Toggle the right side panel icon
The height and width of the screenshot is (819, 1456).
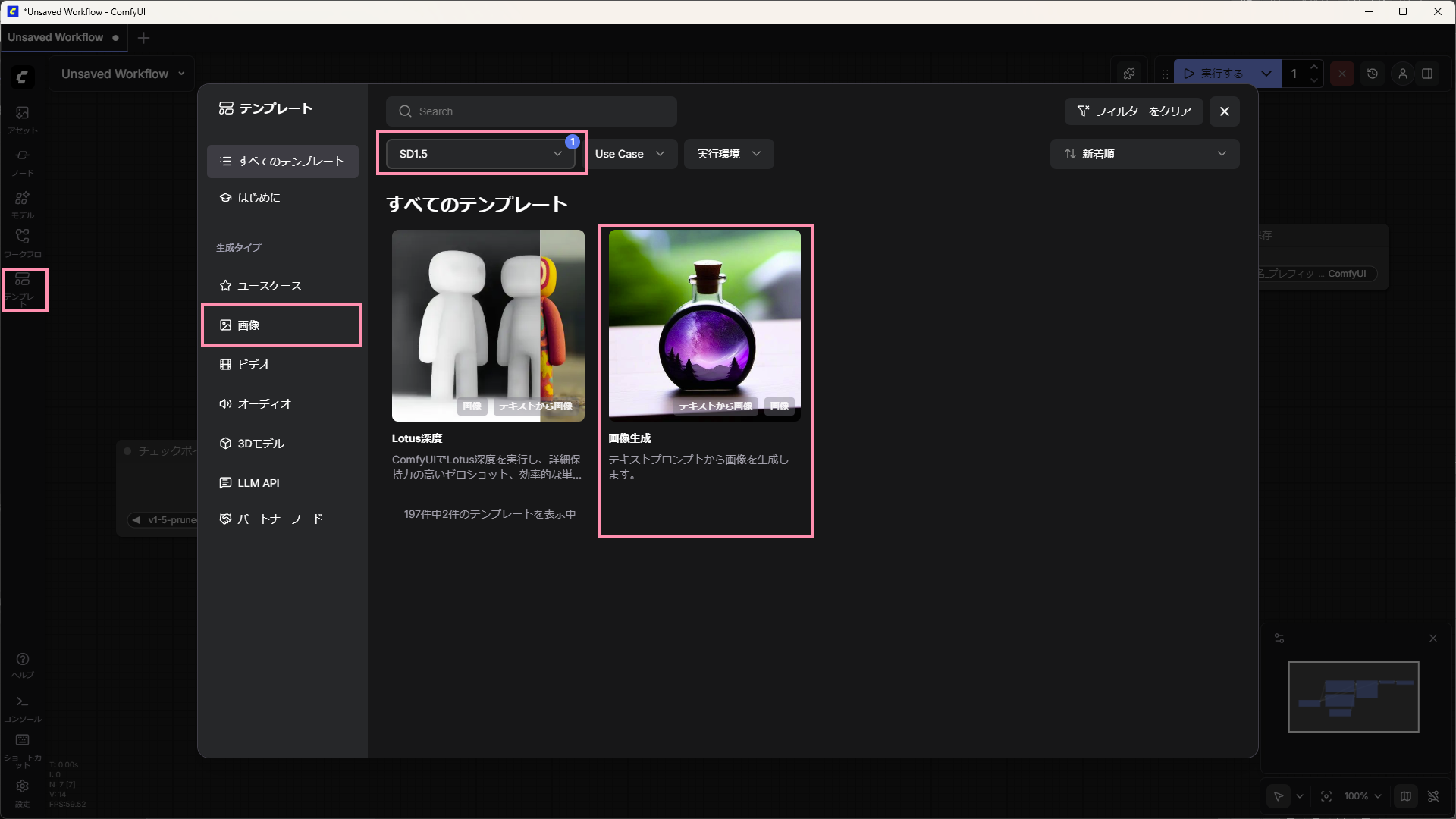pos(1426,74)
